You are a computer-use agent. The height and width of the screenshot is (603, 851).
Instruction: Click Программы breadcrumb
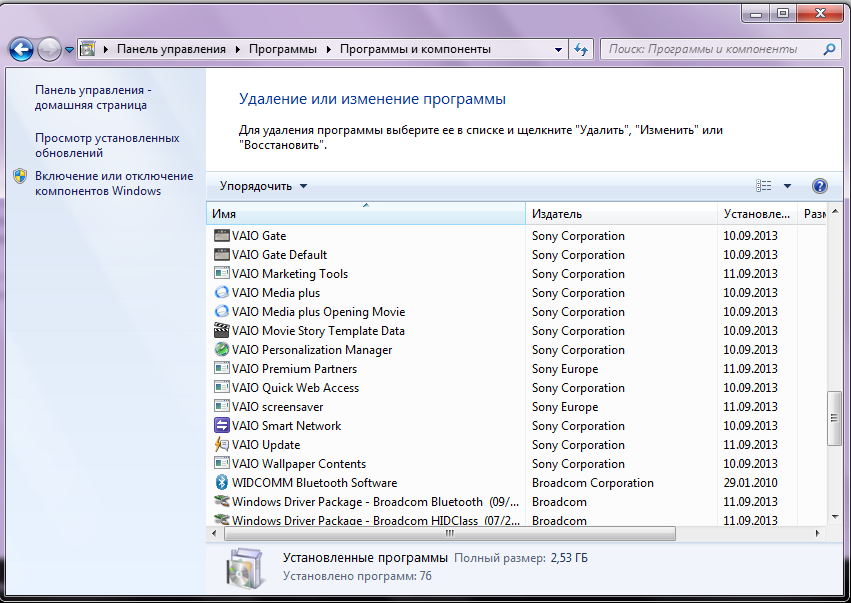pos(283,49)
